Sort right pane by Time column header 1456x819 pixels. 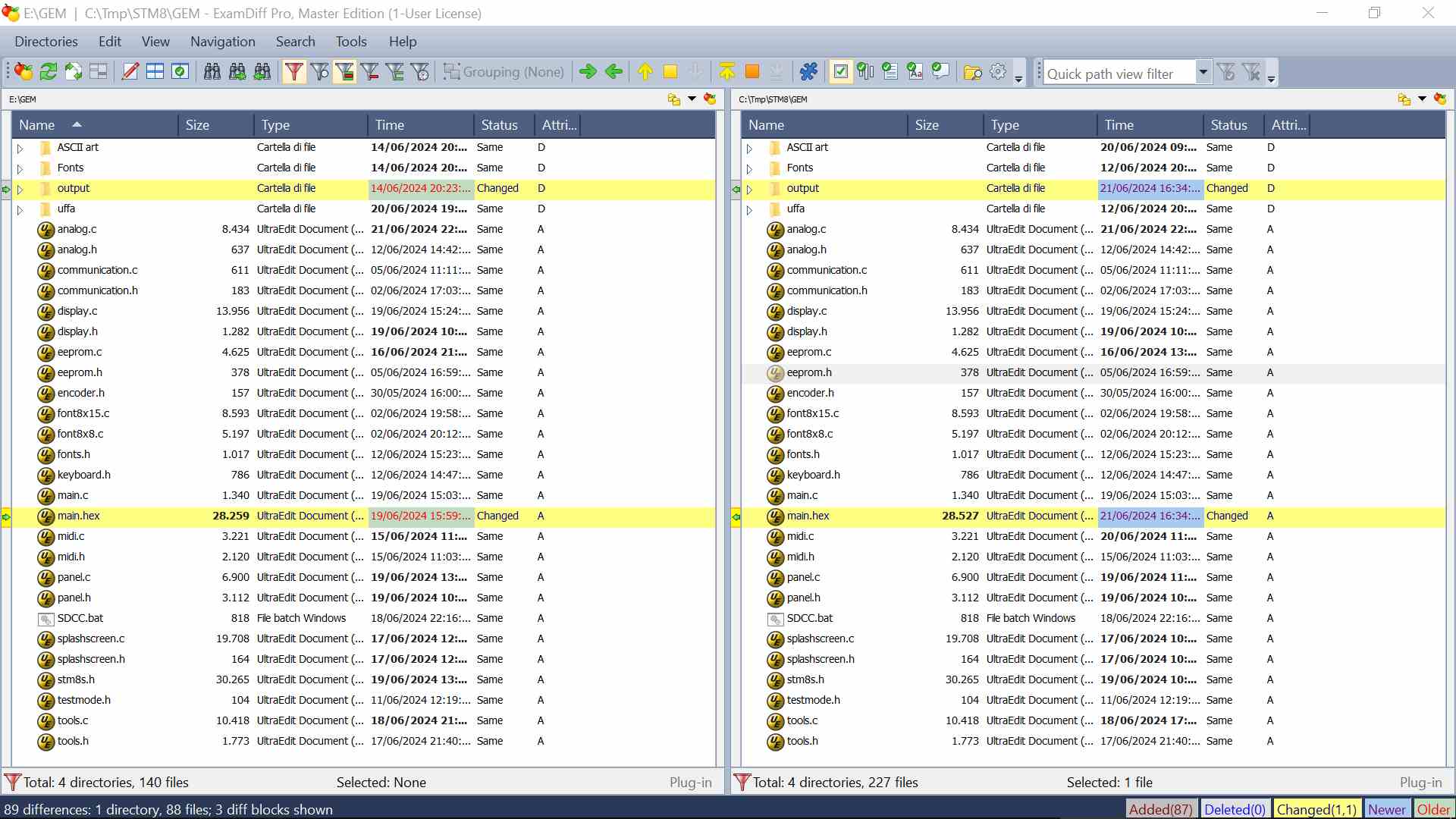pos(1150,125)
